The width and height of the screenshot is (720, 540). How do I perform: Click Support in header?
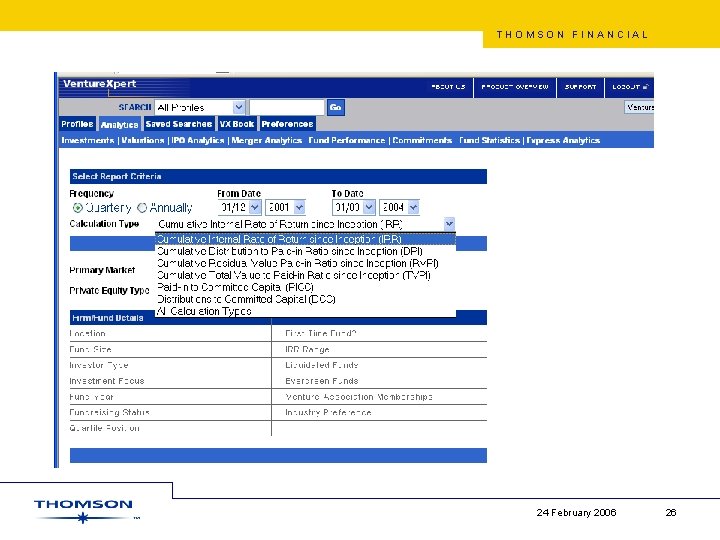pyautogui.click(x=580, y=87)
